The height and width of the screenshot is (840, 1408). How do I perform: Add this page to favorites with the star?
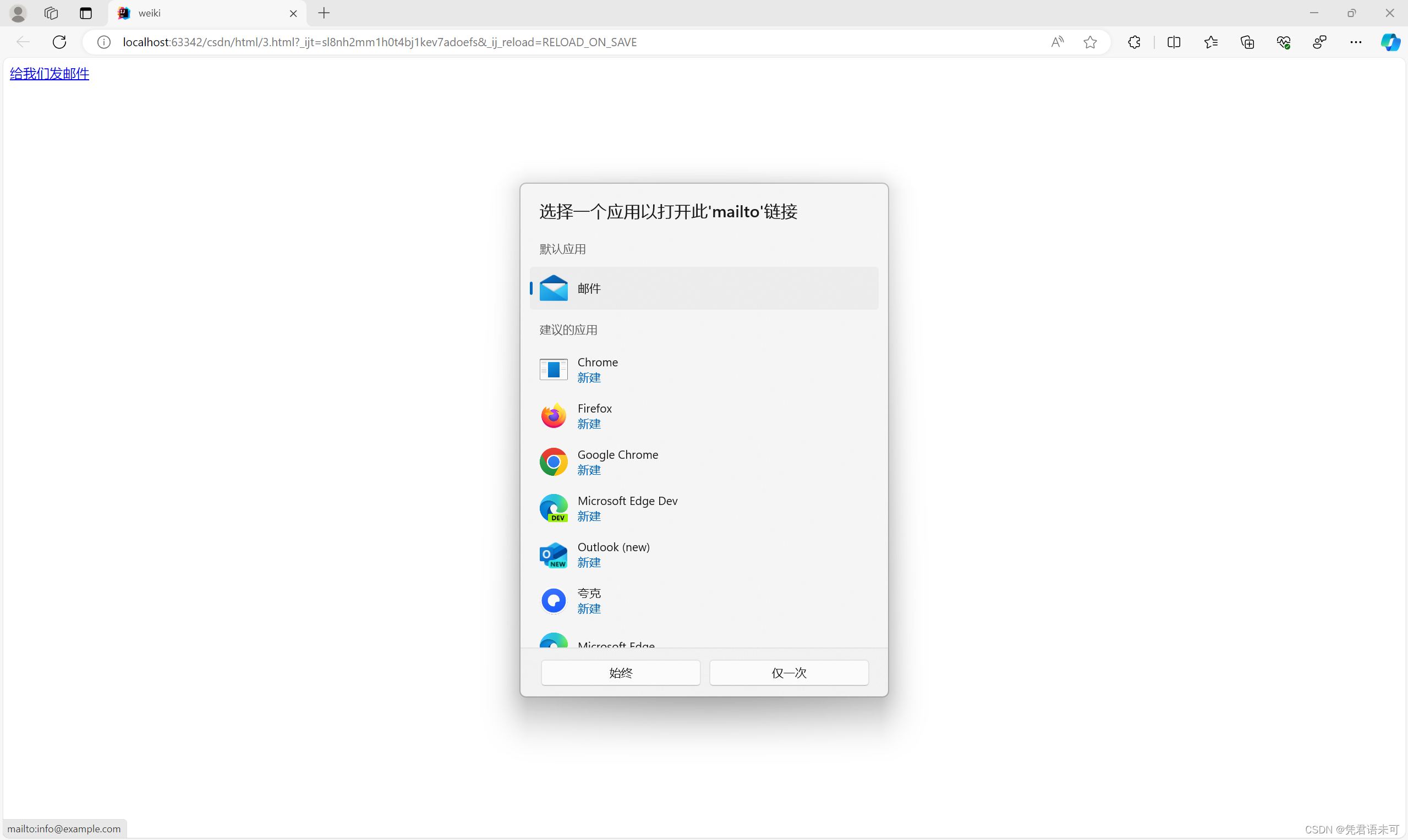(1091, 41)
